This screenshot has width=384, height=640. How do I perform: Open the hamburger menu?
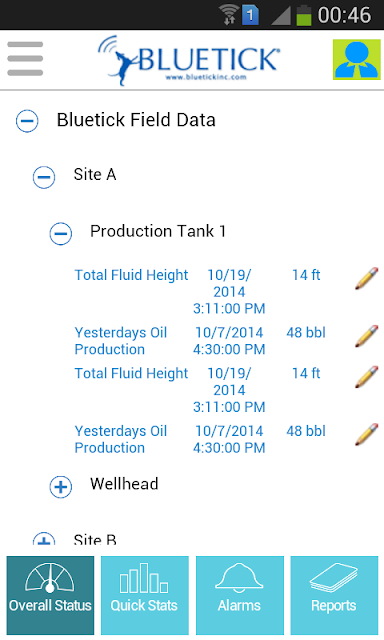pos(25,59)
